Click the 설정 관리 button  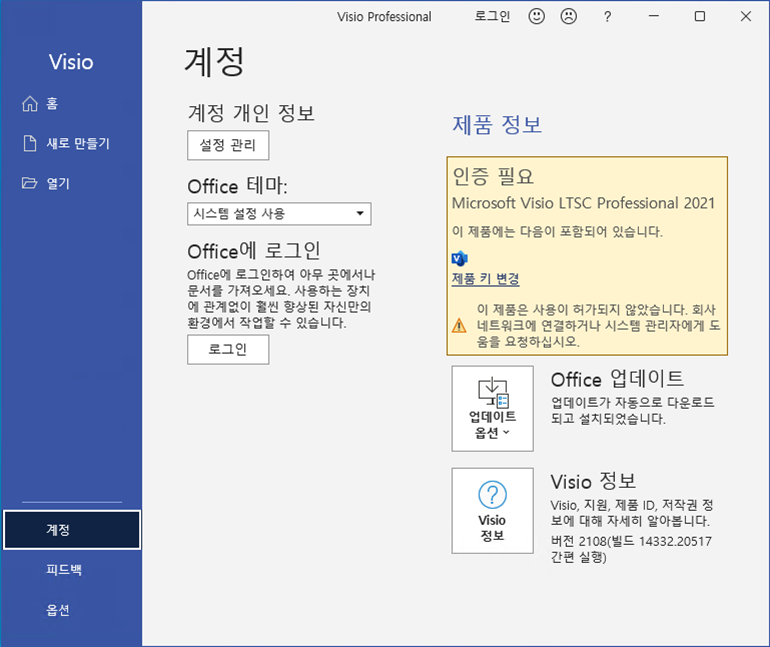pyautogui.click(x=228, y=145)
